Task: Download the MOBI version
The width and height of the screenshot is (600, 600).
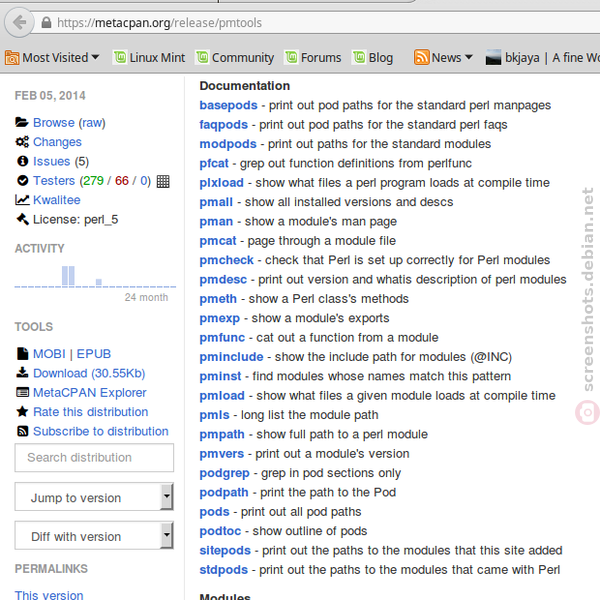Action: coord(49,354)
